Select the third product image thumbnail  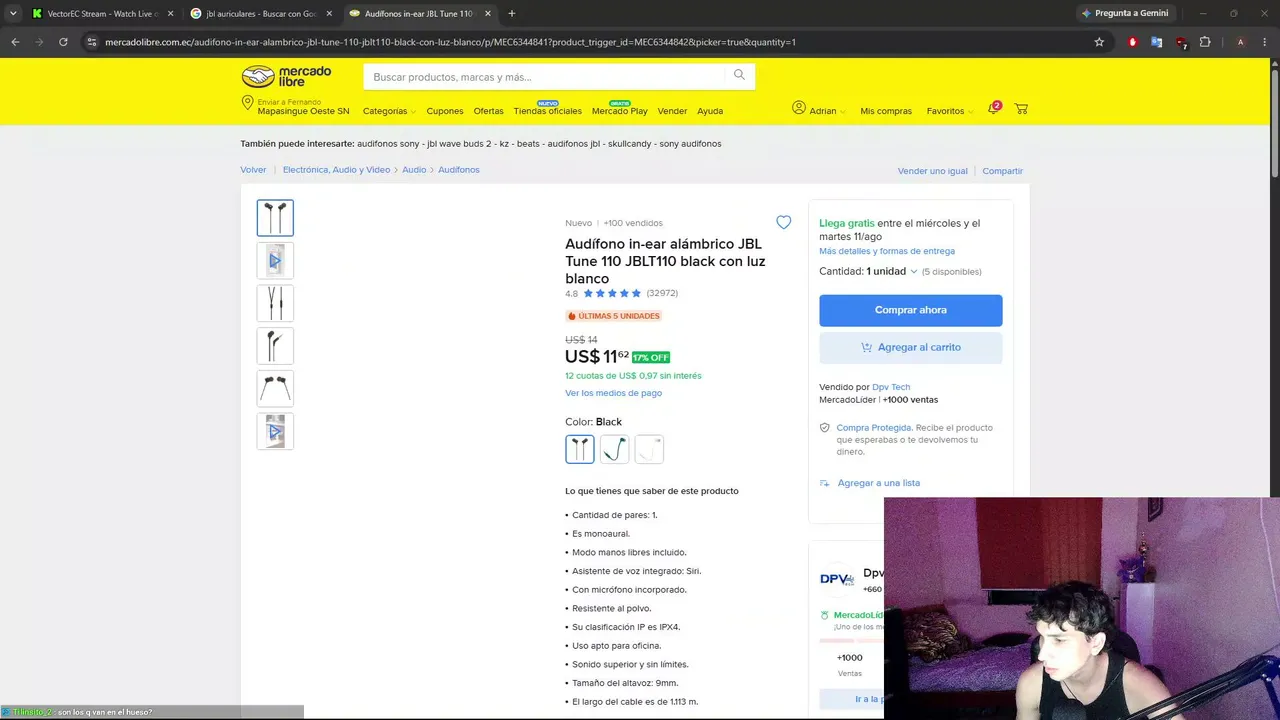tap(275, 303)
